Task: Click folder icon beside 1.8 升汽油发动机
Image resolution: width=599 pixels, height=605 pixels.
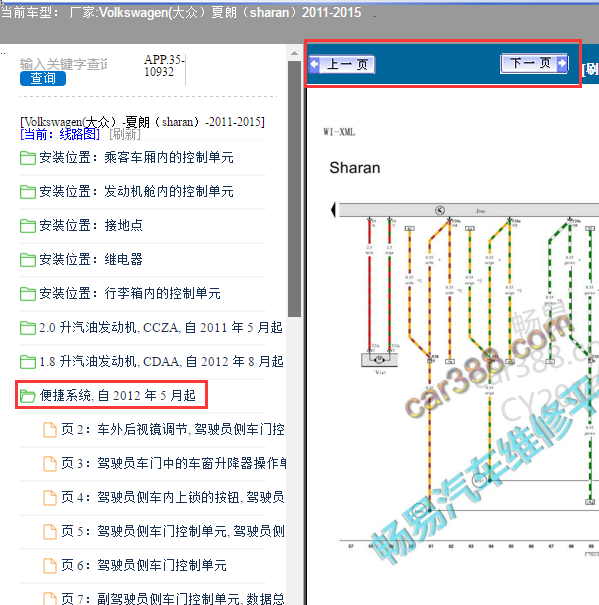Action: pos(28,362)
